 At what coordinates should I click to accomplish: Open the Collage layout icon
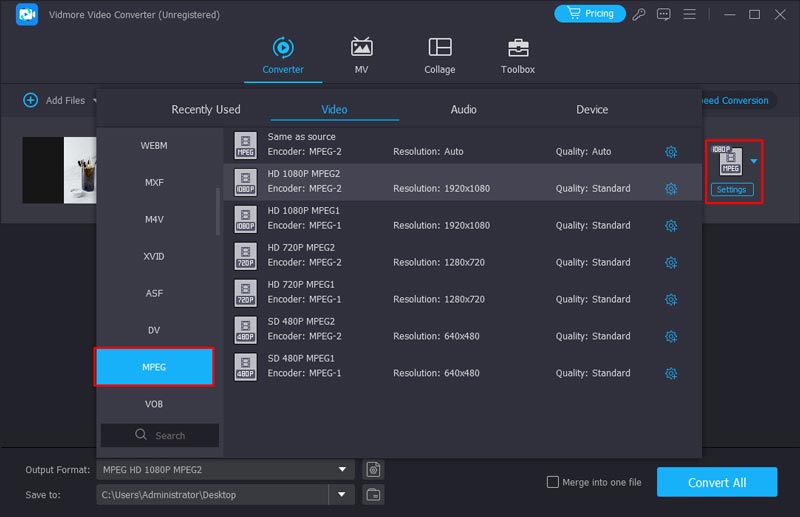pos(439,48)
